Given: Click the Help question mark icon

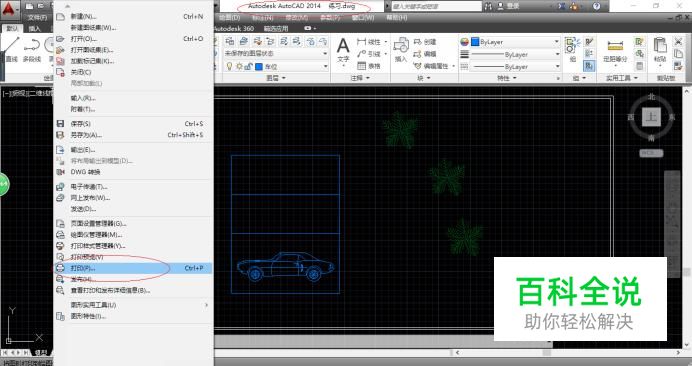Looking at the screenshot, I should (596, 6).
